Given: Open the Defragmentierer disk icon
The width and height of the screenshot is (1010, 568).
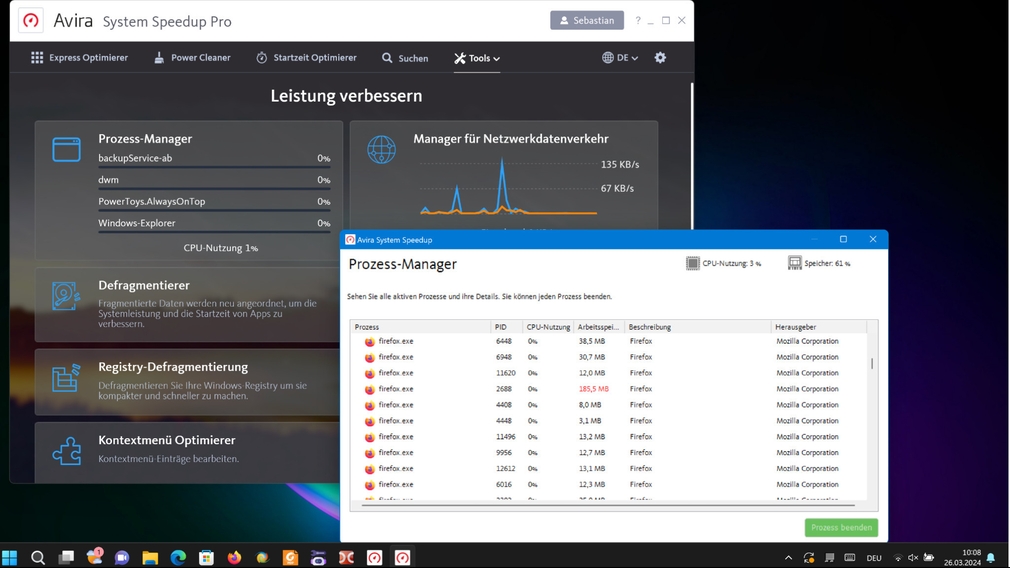Looking at the screenshot, I should point(66,296).
